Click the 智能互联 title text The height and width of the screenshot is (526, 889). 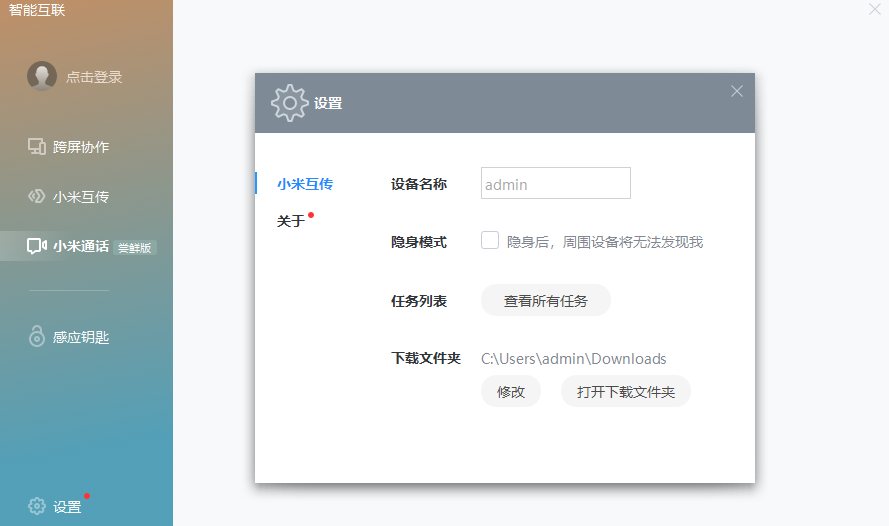(37, 10)
